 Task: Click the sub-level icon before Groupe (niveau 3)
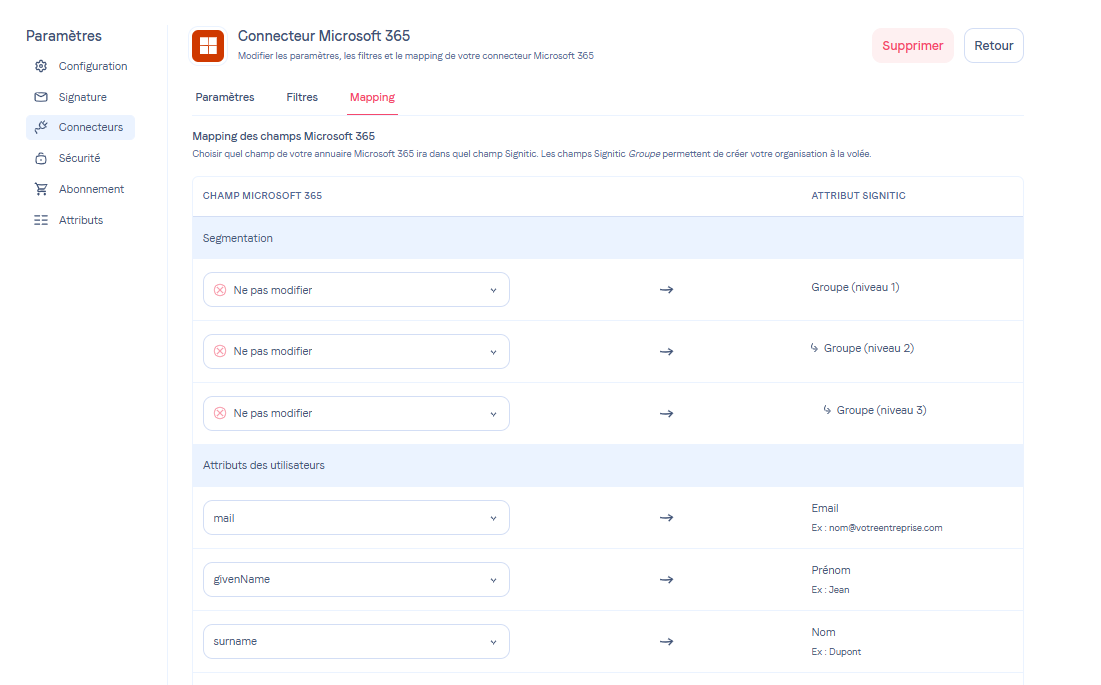827,410
